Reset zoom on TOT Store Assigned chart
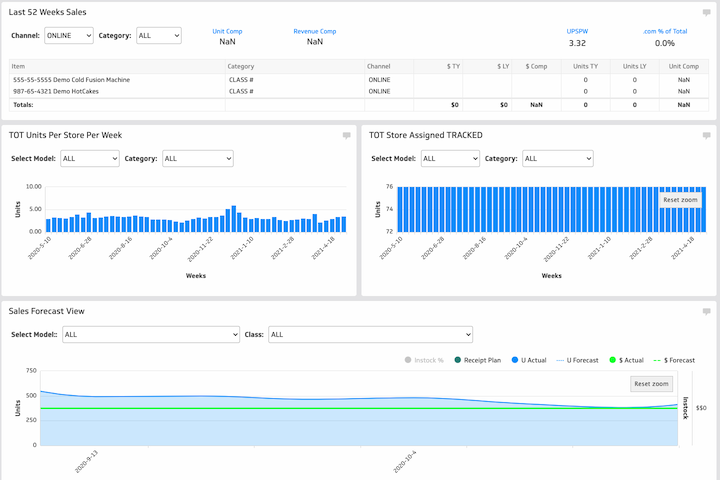720x480 pixels. point(680,200)
